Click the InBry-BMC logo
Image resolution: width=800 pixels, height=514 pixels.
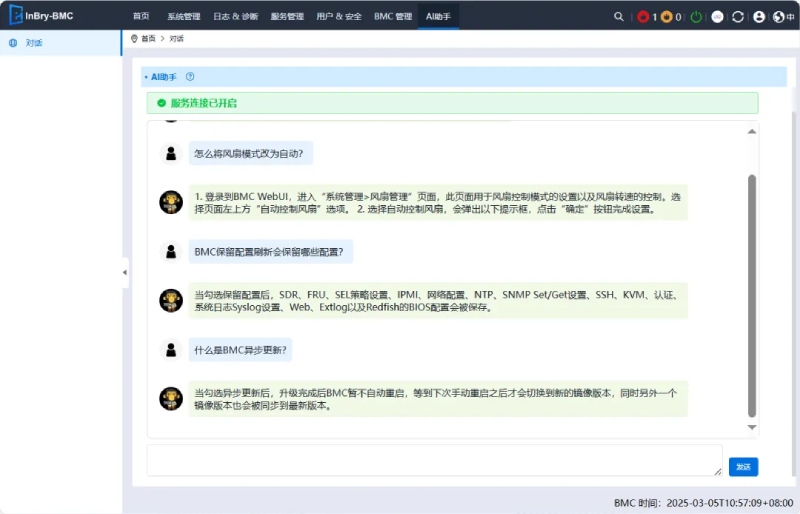pos(40,16)
